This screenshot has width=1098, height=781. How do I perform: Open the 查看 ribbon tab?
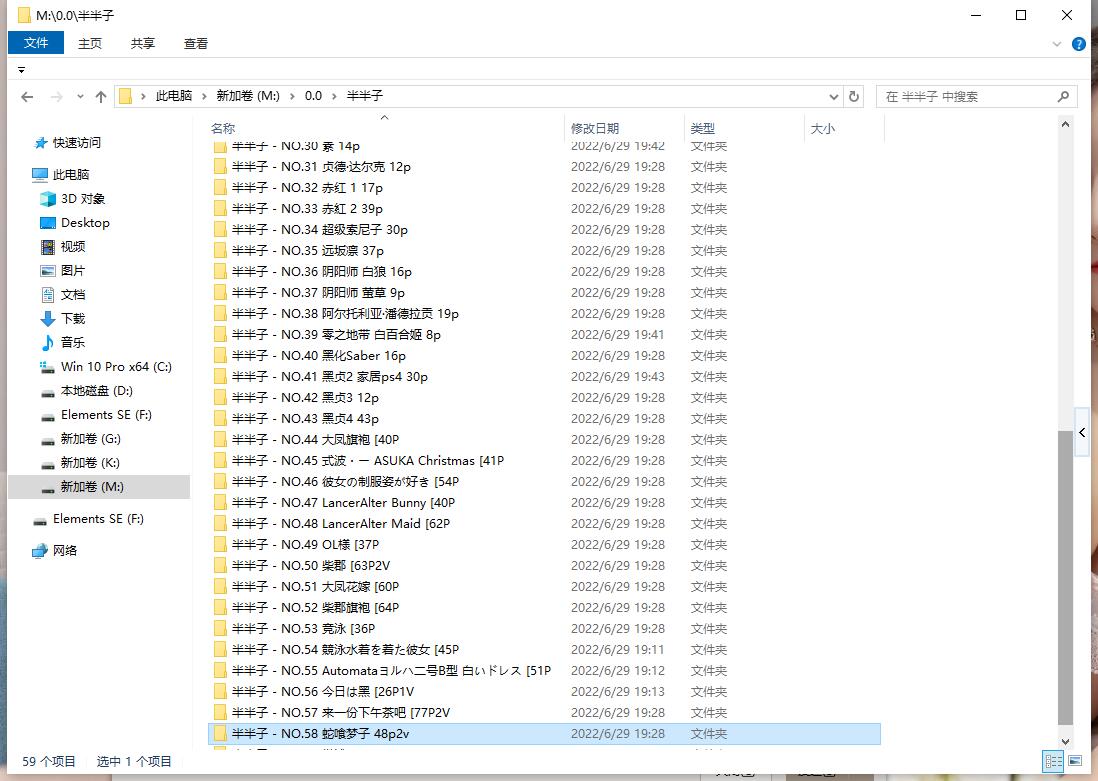coord(196,43)
